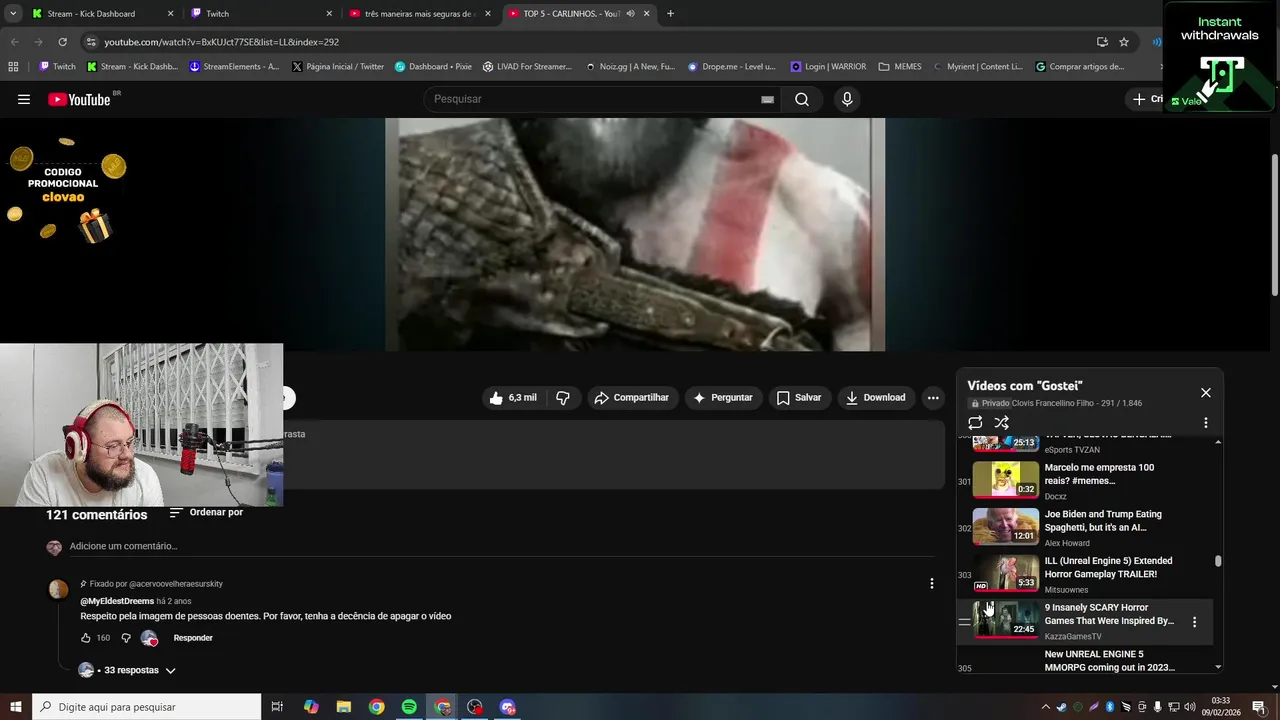The image size is (1280, 720).
Task: Open Login | WARRIOR bookmark
Action: pos(828,67)
